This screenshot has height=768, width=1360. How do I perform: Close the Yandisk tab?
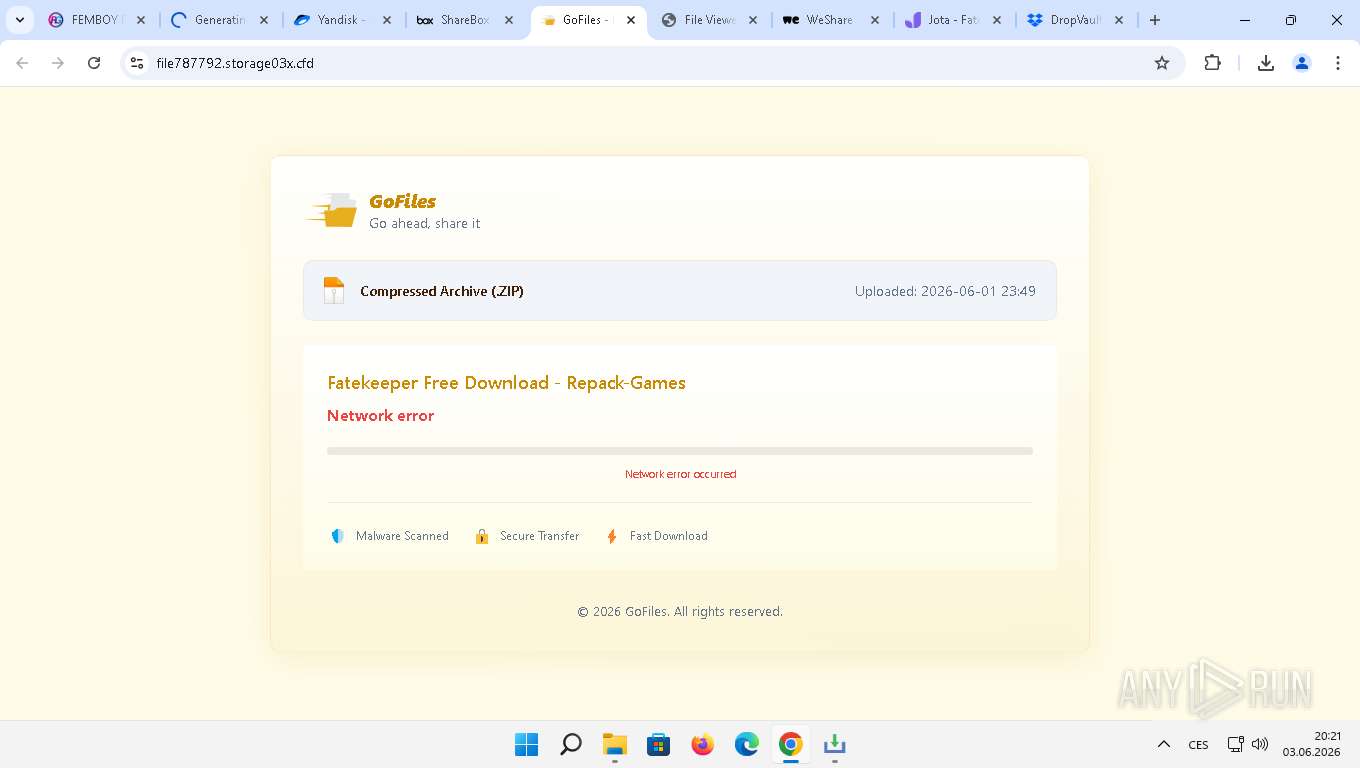click(386, 20)
